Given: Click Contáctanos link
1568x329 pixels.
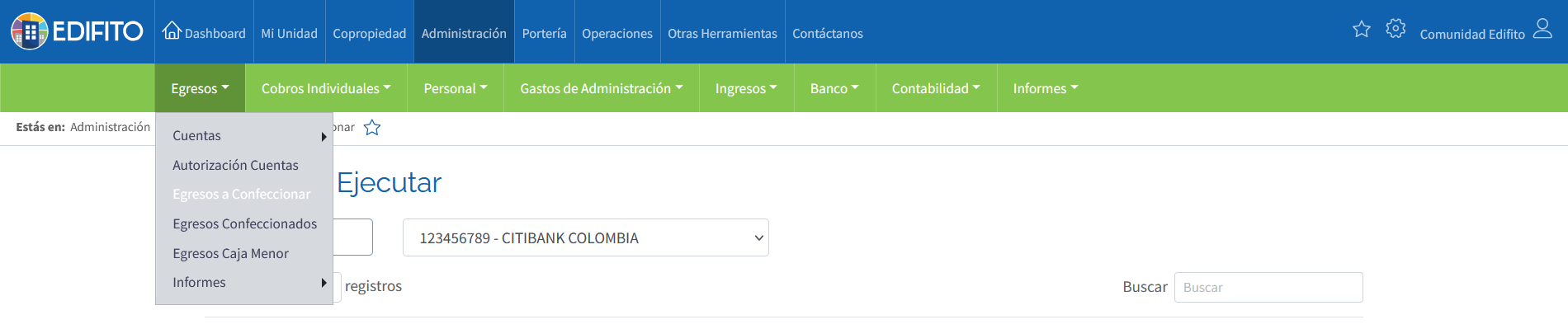Looking at the screenshot, I should pos(828,33).
